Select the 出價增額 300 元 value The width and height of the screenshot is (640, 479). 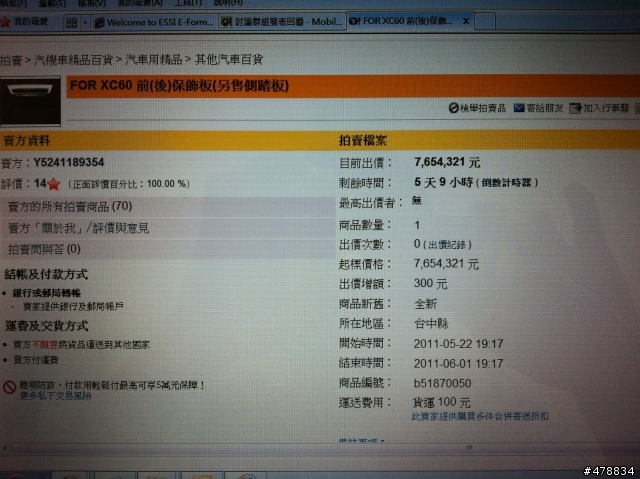pos(430,284)
